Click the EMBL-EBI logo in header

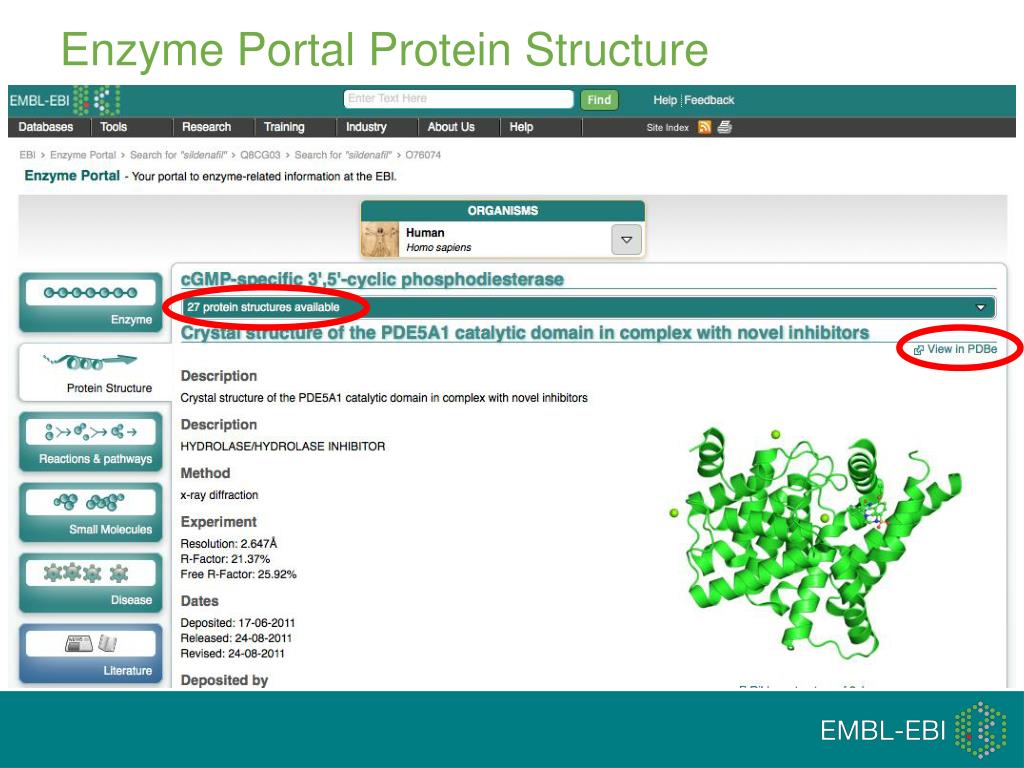pos(65,101)
